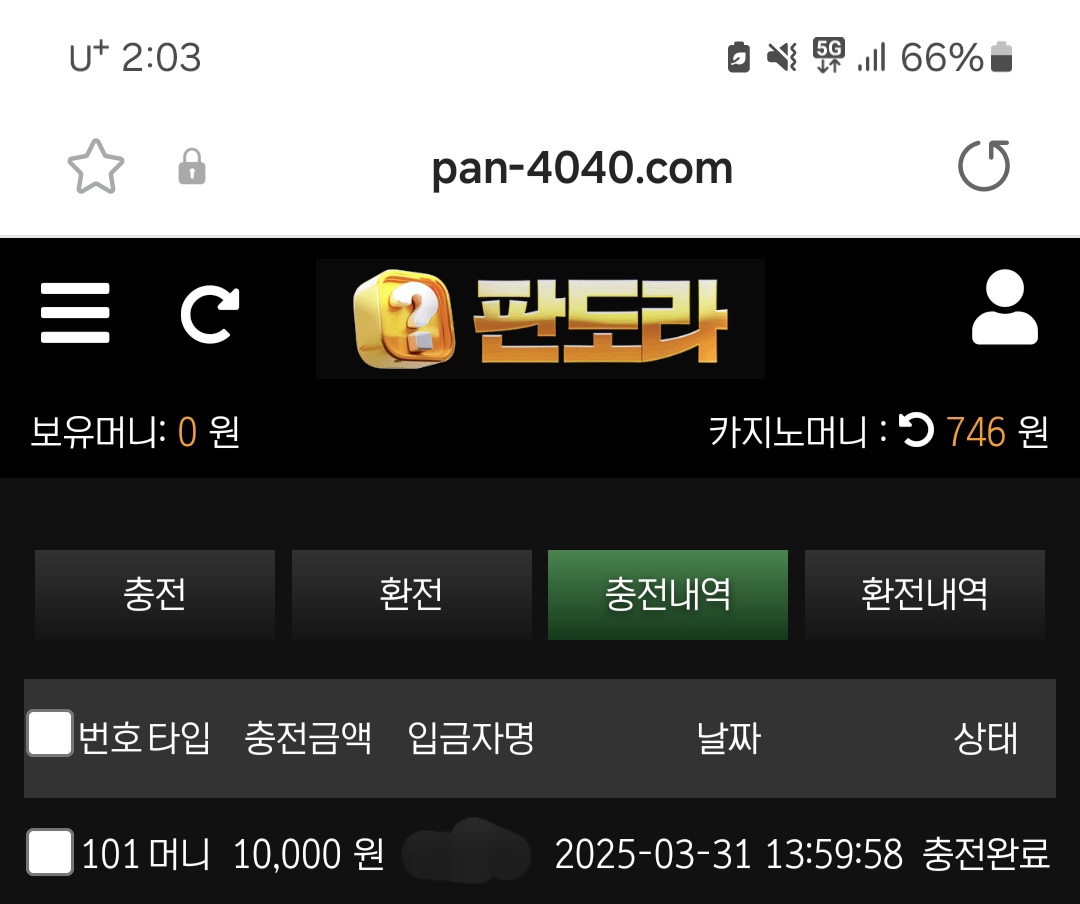Select the 충전내역 tab

point(668,595)
